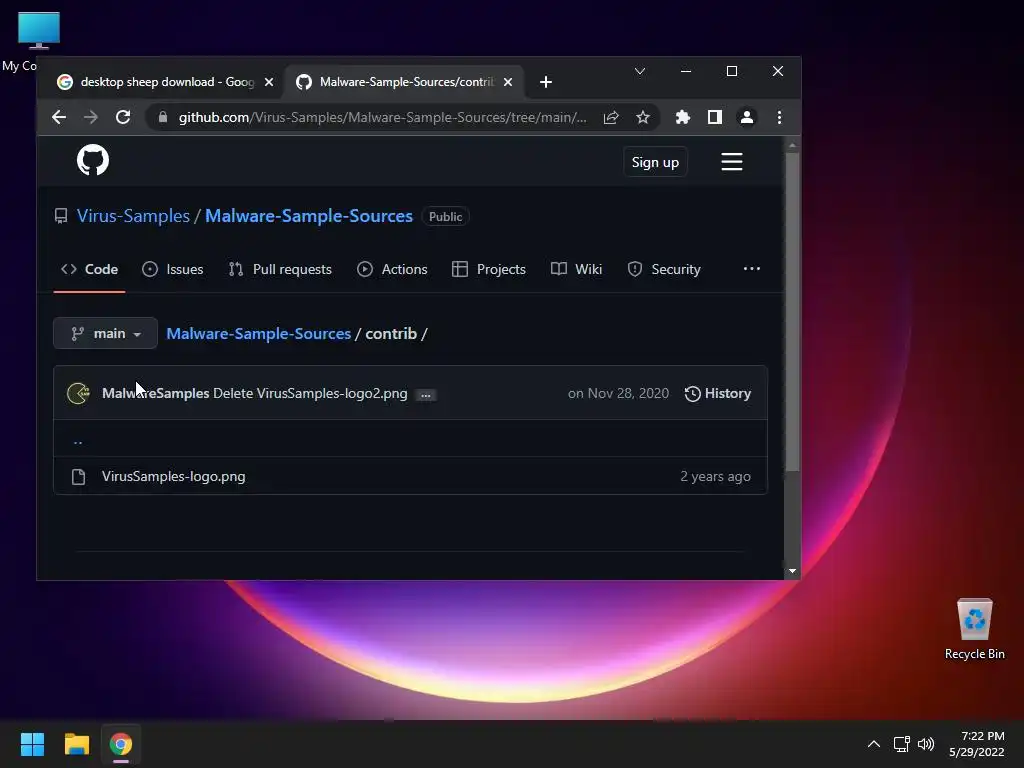The width and height of the screenshot is (1024, 768).
Task: Click the '2 years ago' timestamp
Action: (715, 476)
